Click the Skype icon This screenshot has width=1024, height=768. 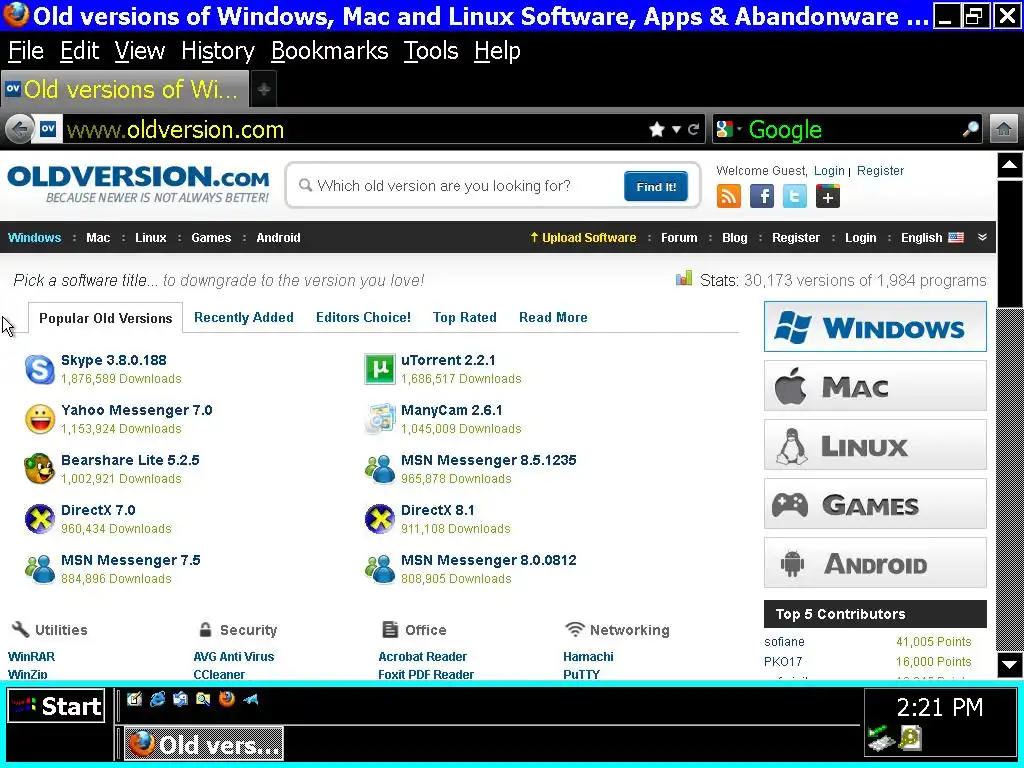[39, 369]
